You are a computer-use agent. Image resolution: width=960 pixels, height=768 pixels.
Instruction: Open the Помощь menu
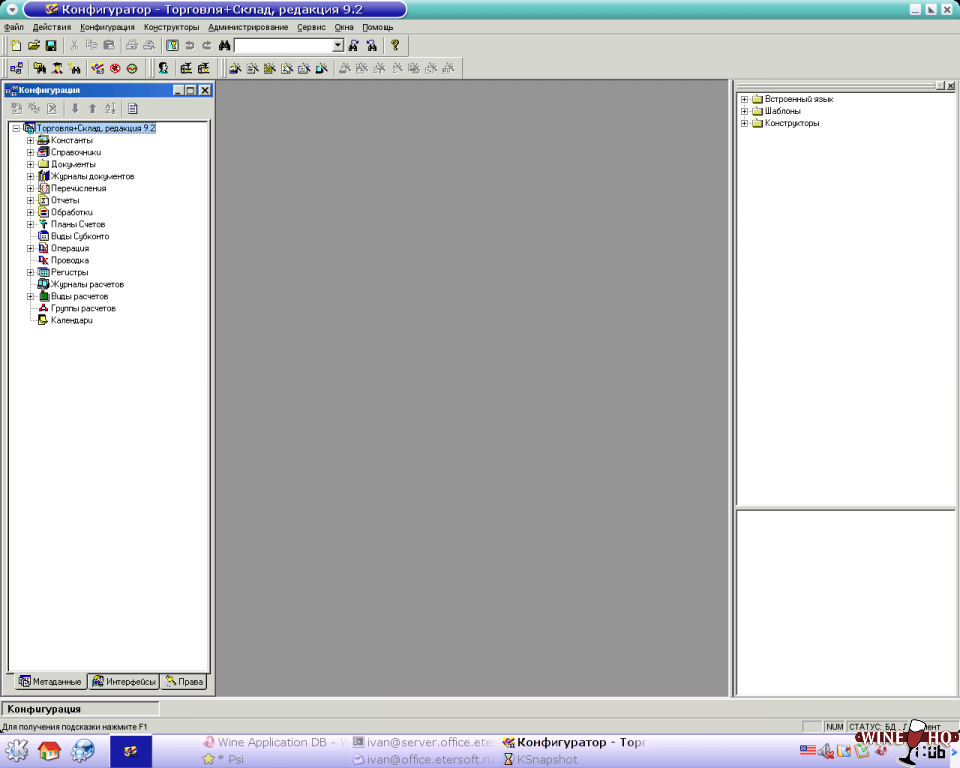[378, 27]
